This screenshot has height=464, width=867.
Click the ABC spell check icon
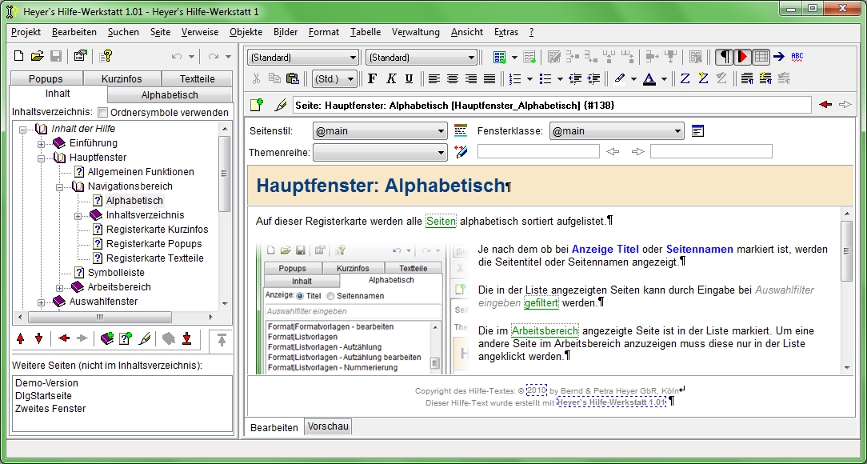coord(797,56)
